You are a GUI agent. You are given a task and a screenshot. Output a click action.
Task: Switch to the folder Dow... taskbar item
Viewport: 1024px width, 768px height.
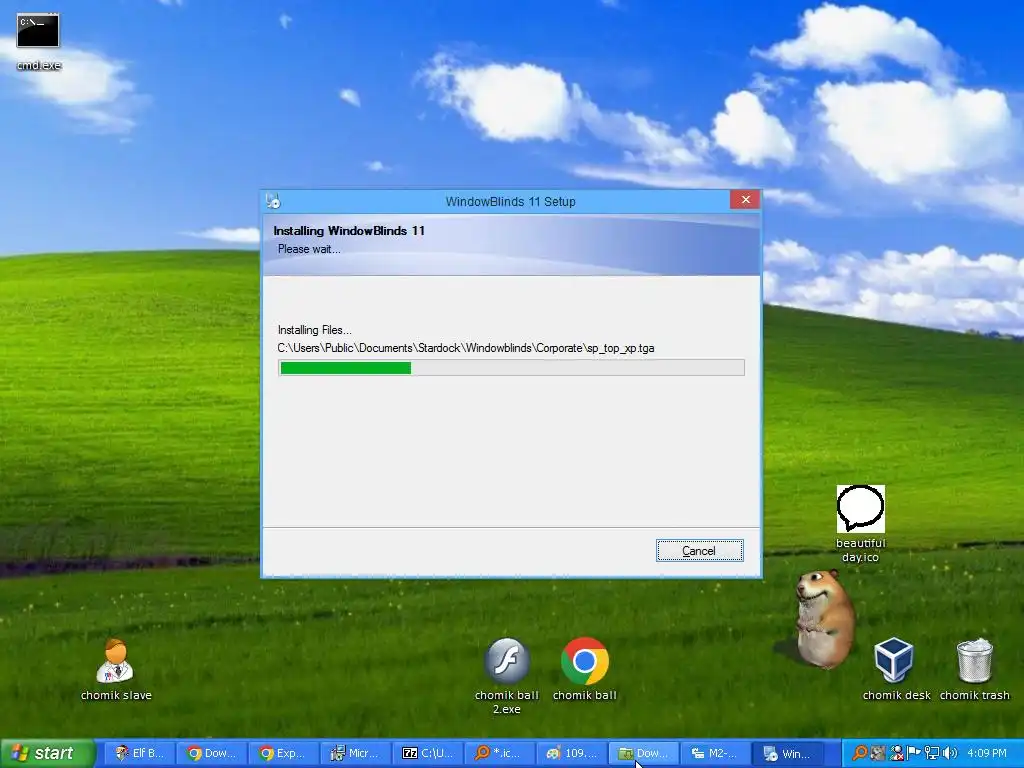coord(643,753)
